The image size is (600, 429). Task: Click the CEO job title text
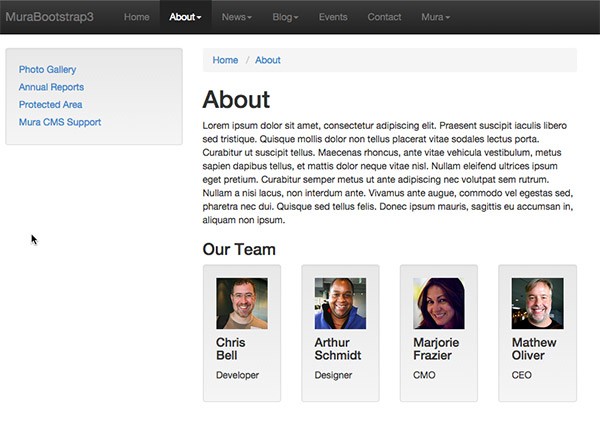point(522,375)
